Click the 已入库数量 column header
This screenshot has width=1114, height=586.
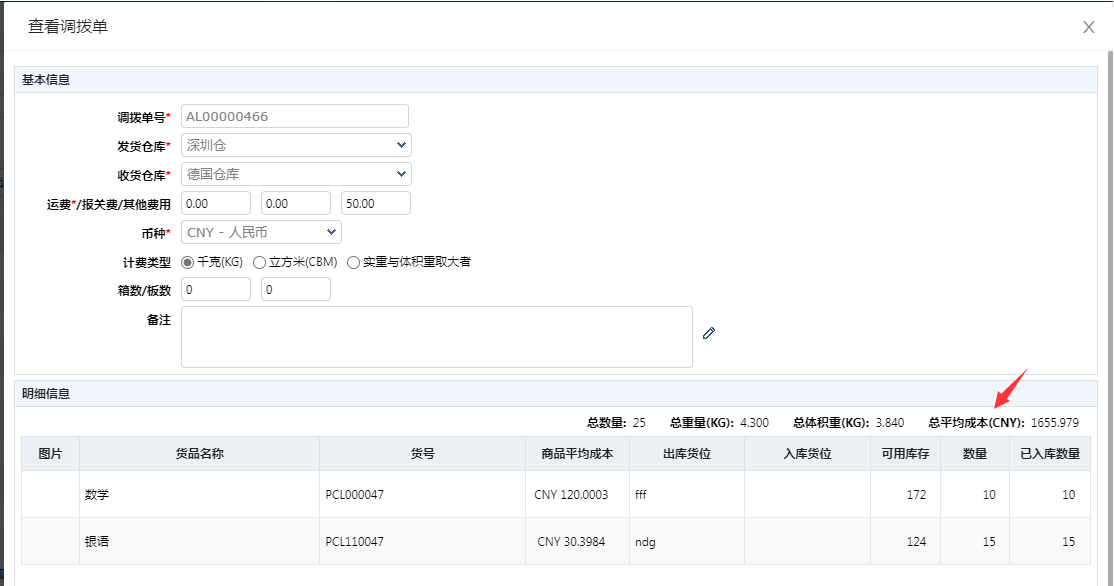(x=1050, y=453)
